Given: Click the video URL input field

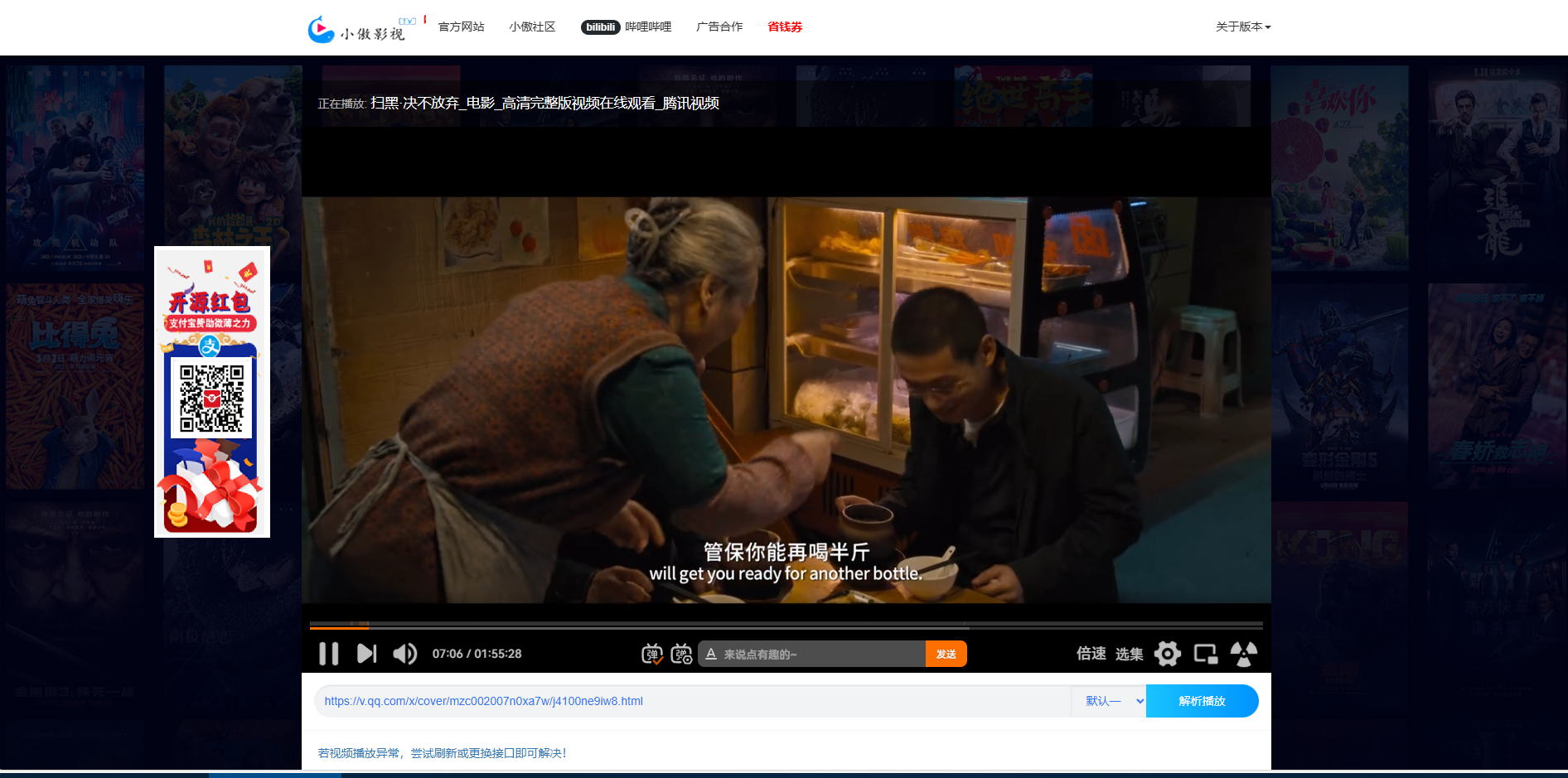Looking at the screenshot, I should pos(693,701).
